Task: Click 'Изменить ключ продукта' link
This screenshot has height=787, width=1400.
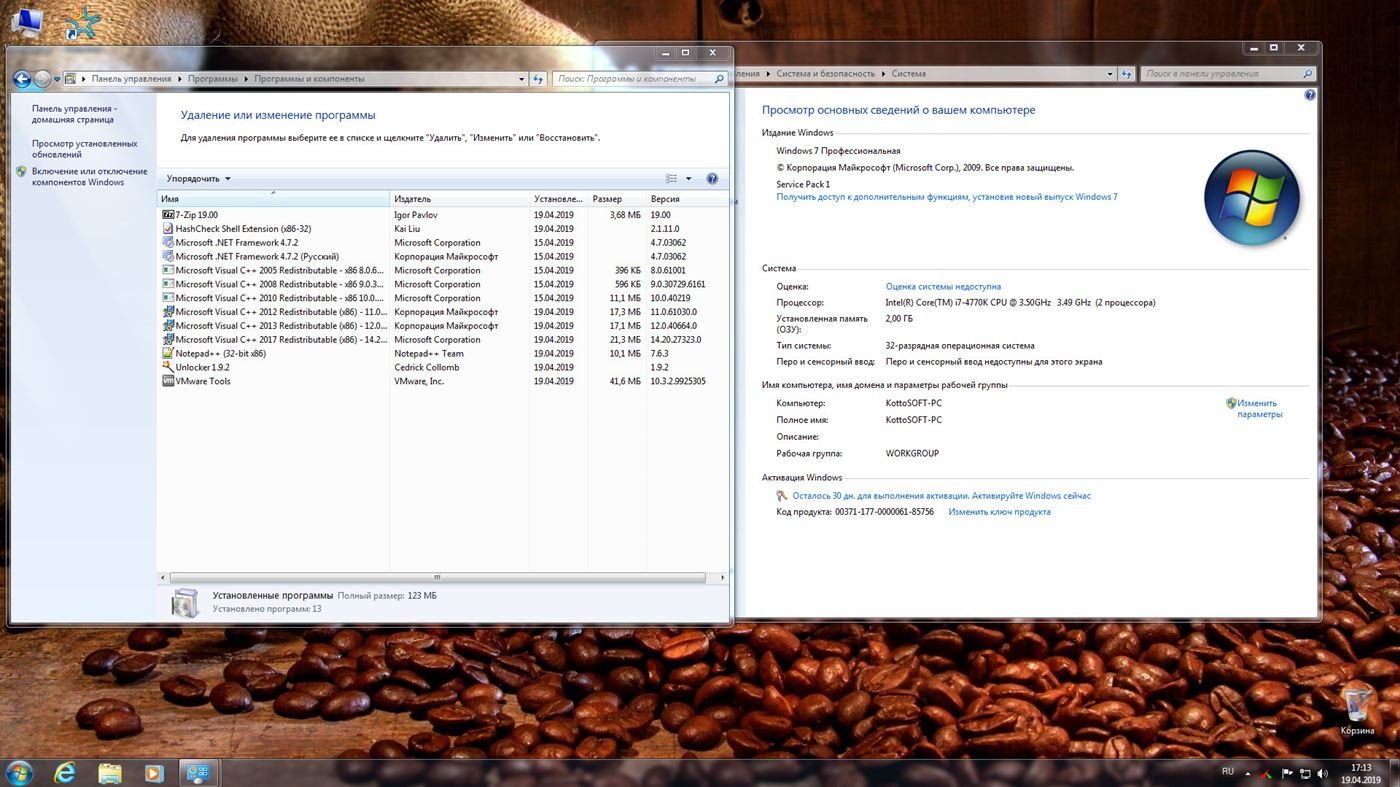Action: (999, 512)
